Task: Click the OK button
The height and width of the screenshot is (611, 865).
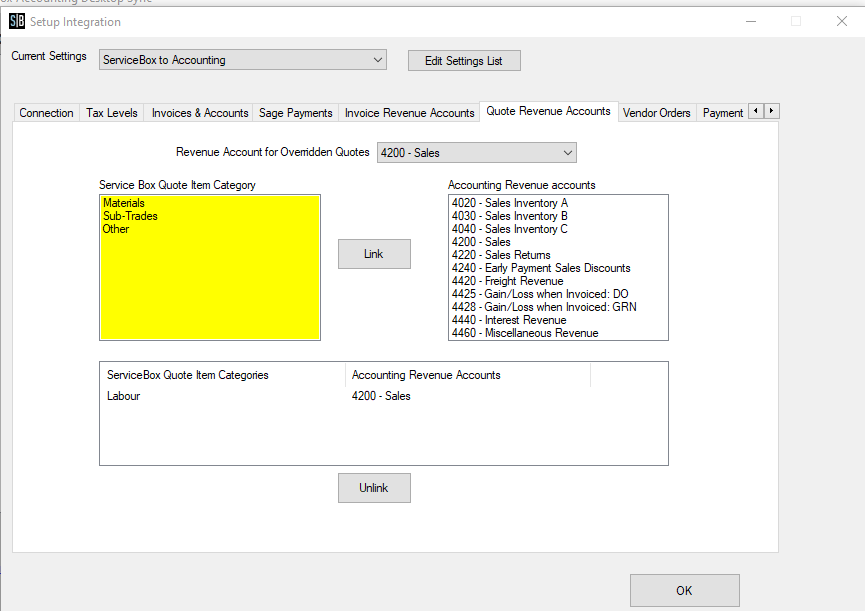Action: tap(685, 591)
